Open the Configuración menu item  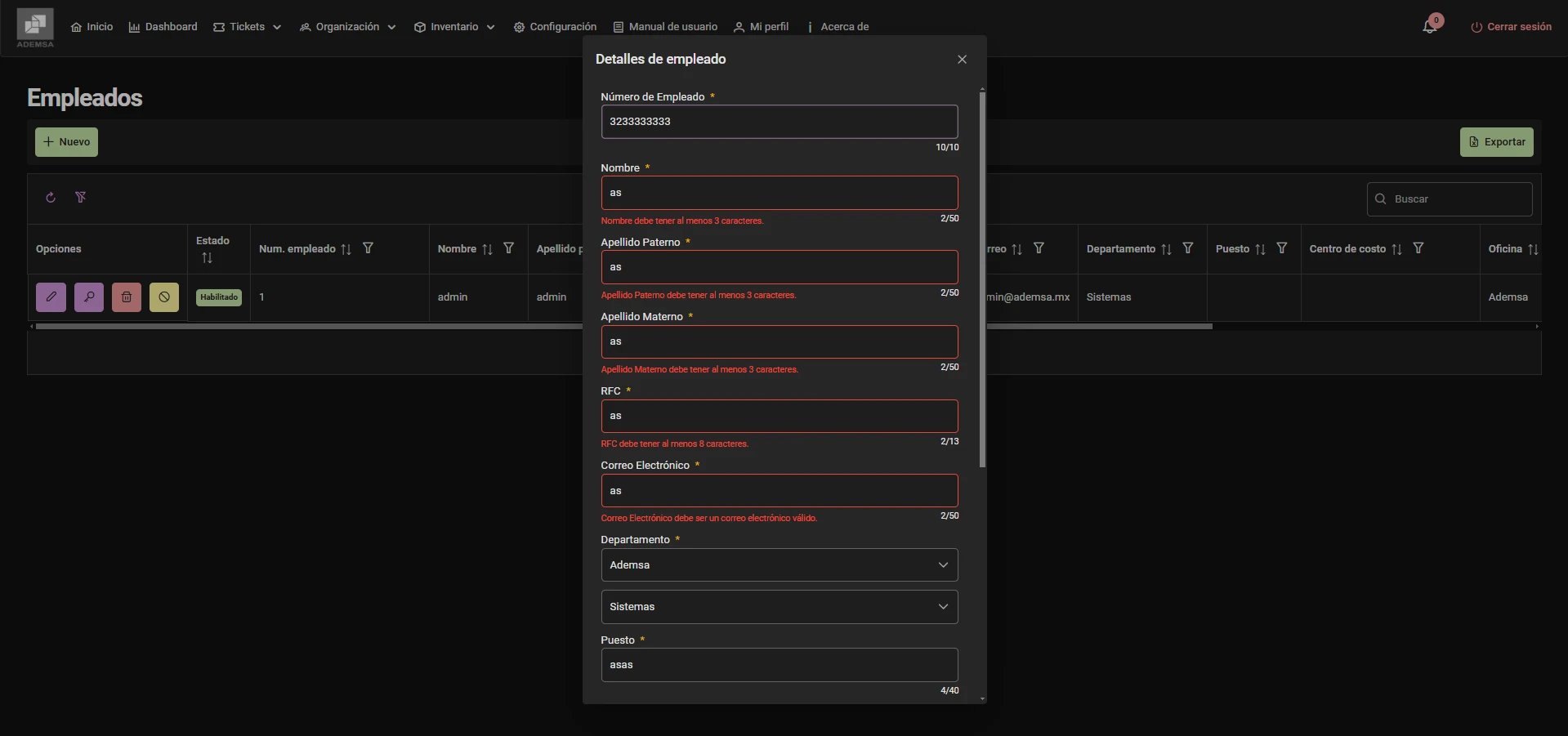[x=555, y=27]
